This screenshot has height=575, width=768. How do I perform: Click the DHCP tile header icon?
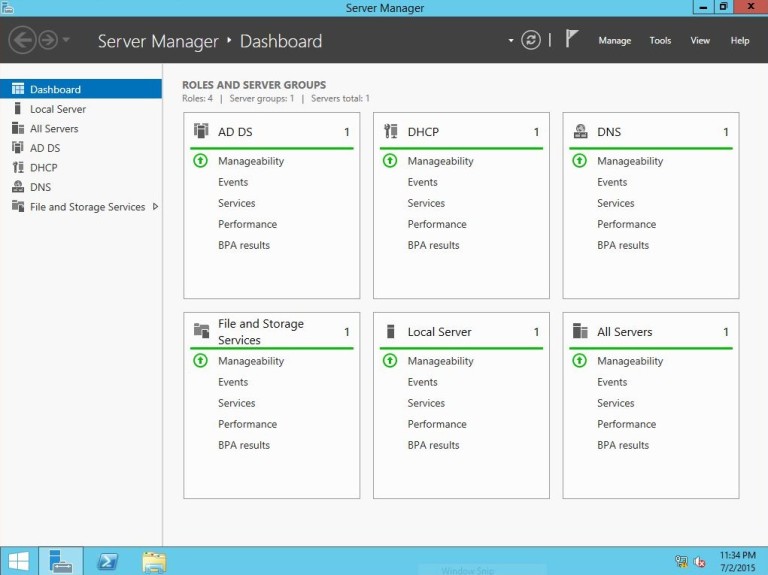[x=390, y=131]
